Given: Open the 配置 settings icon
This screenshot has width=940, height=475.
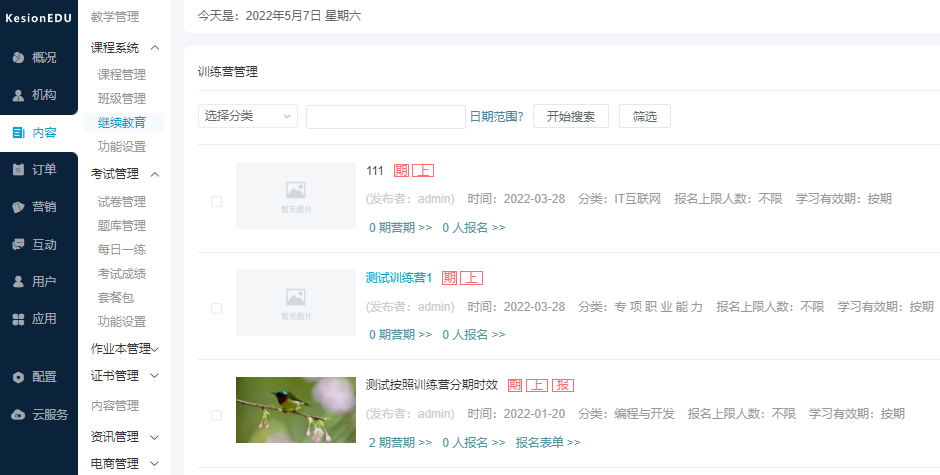Looking at the screenshot, I should pyautogui.click(x=18, y=377).
